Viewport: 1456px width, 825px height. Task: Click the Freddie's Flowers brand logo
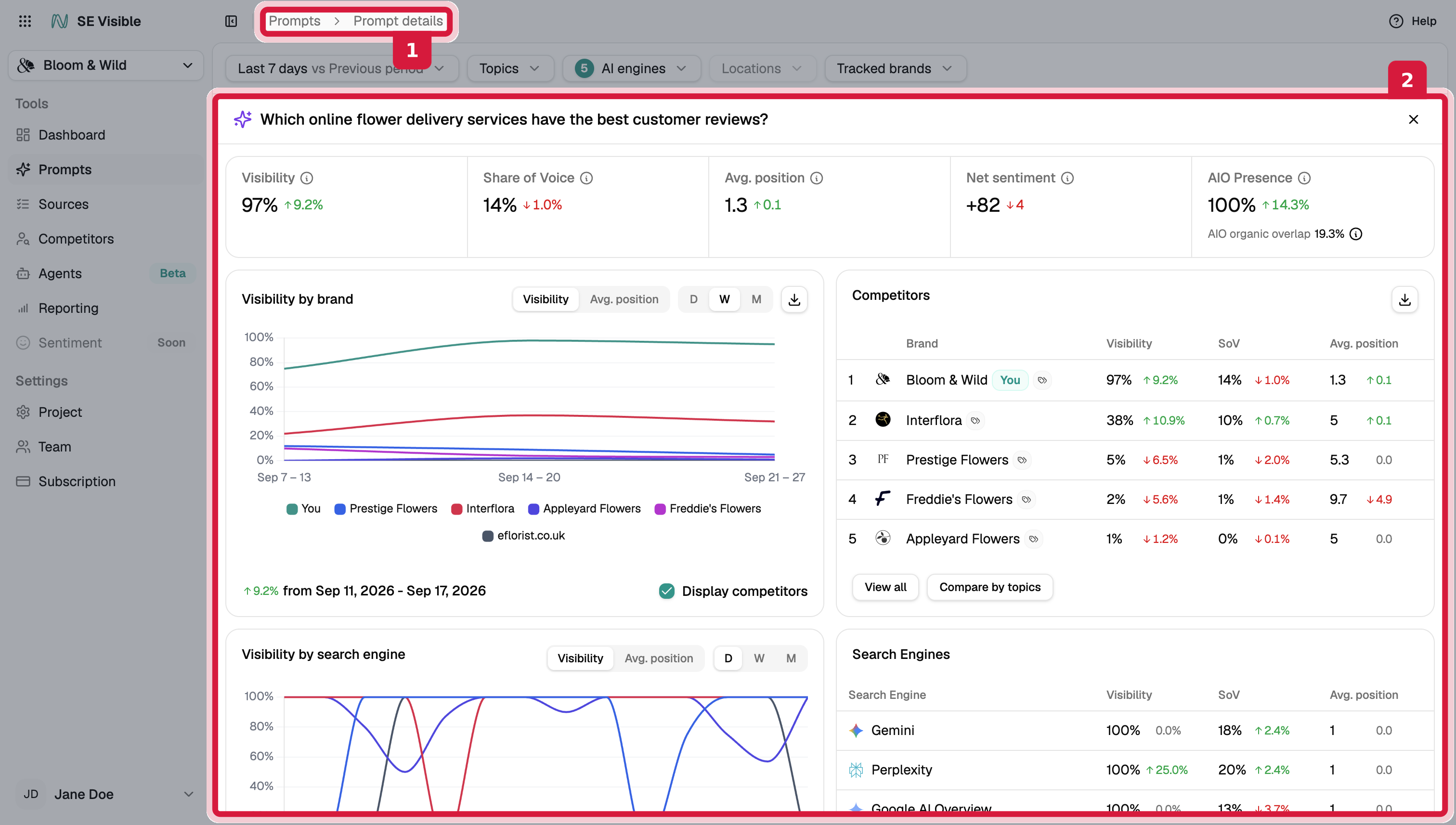(883, 499)
